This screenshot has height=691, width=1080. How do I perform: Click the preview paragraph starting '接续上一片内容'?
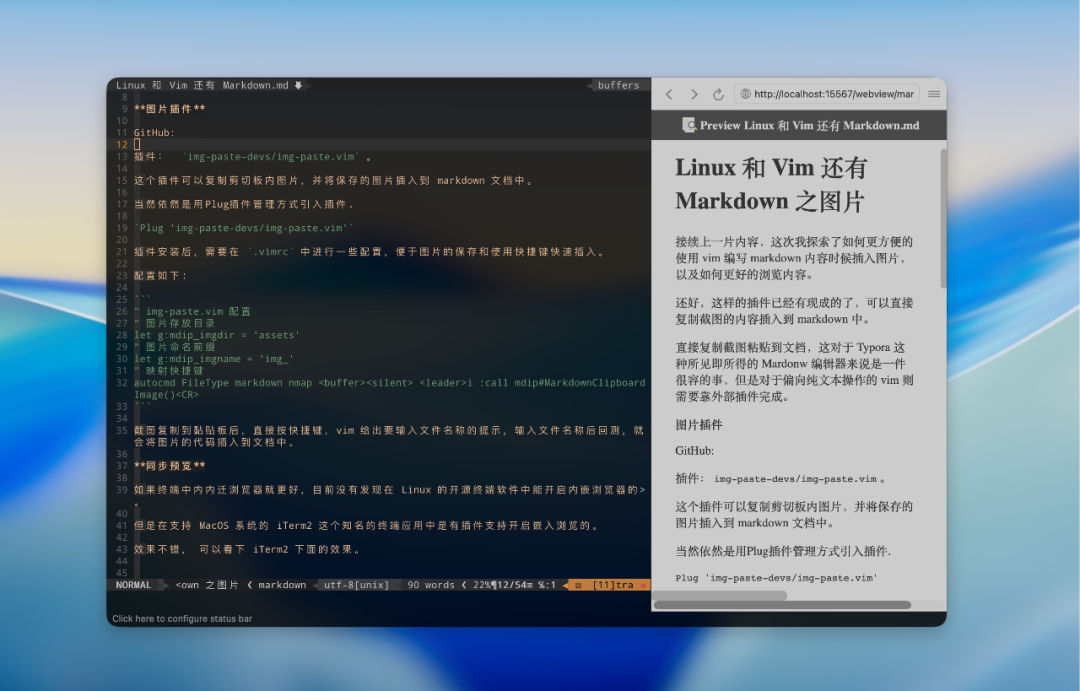793,258
